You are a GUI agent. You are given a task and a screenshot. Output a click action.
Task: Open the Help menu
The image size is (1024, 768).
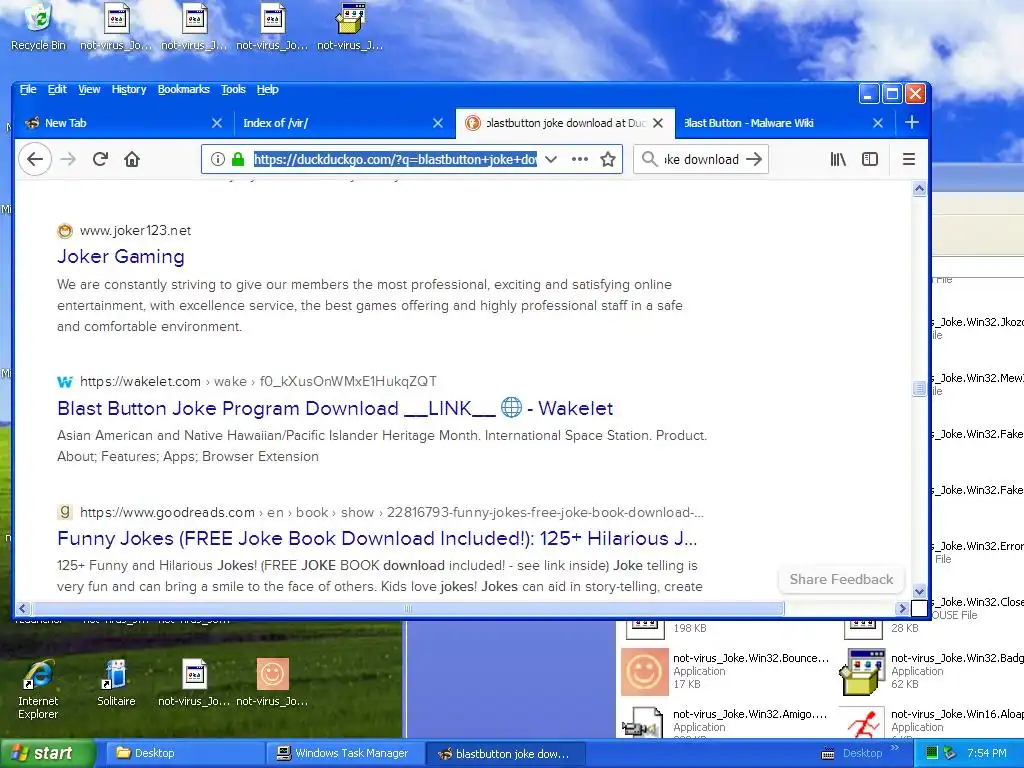pos(268,89)
